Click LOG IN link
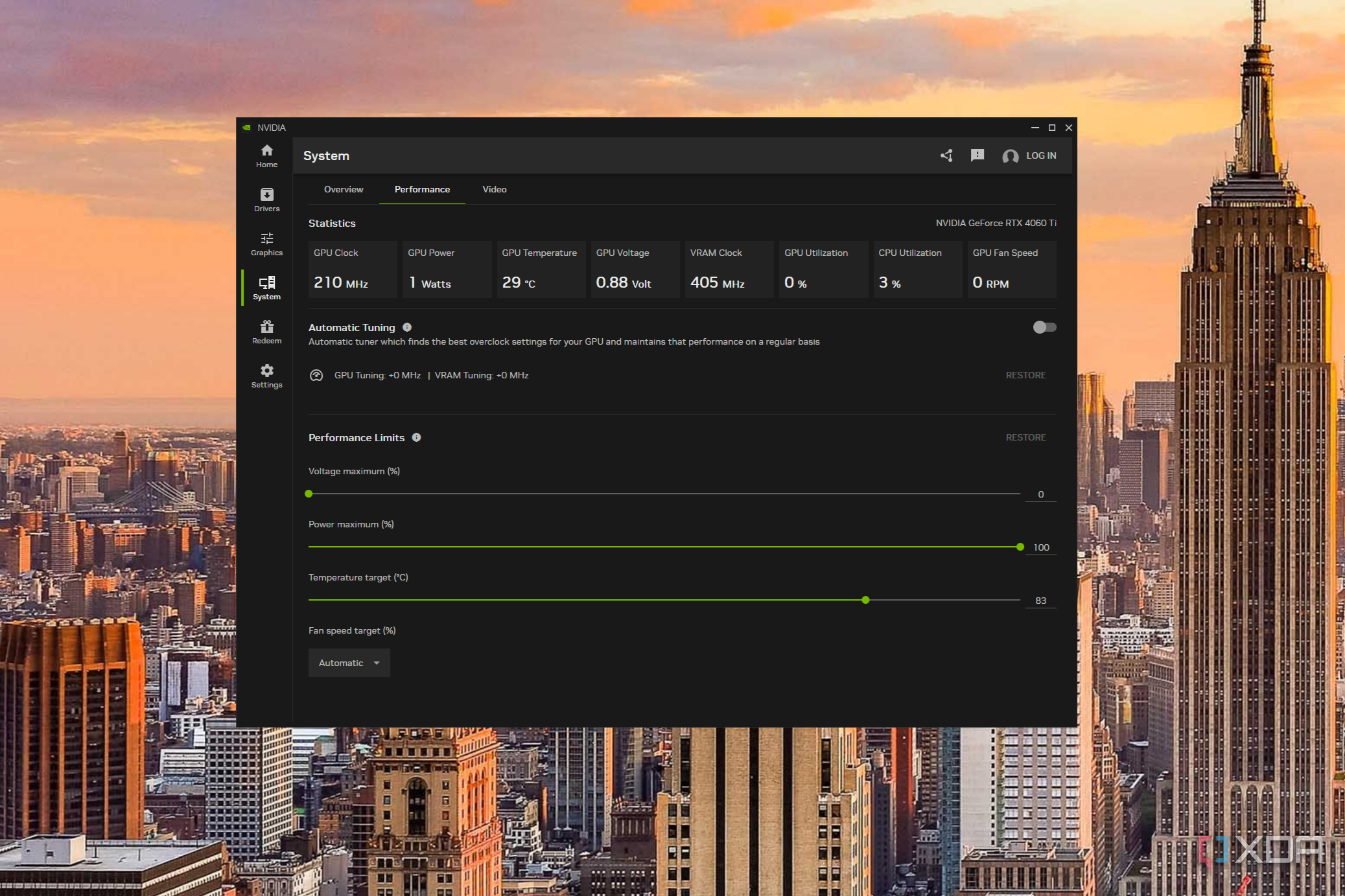This screenshot has width=1345, height=896. 1041,155
